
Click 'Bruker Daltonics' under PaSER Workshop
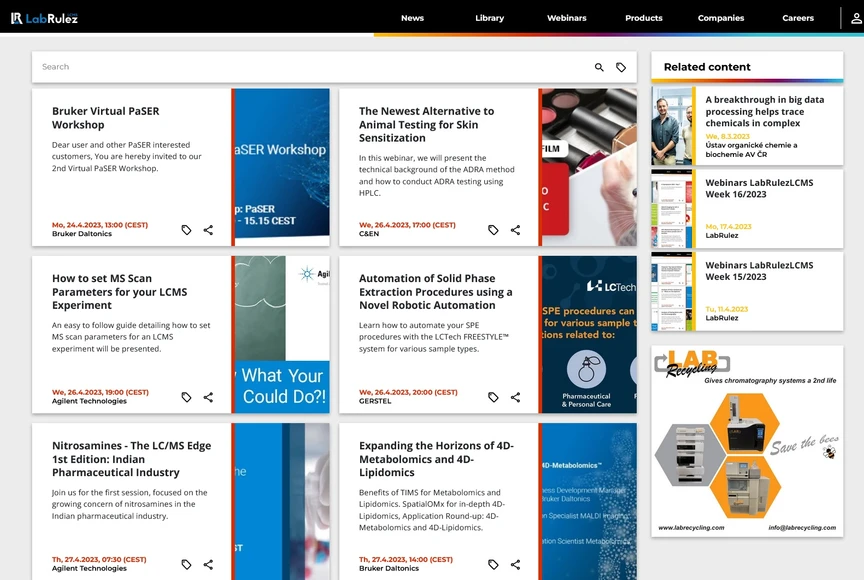point(82,234)
